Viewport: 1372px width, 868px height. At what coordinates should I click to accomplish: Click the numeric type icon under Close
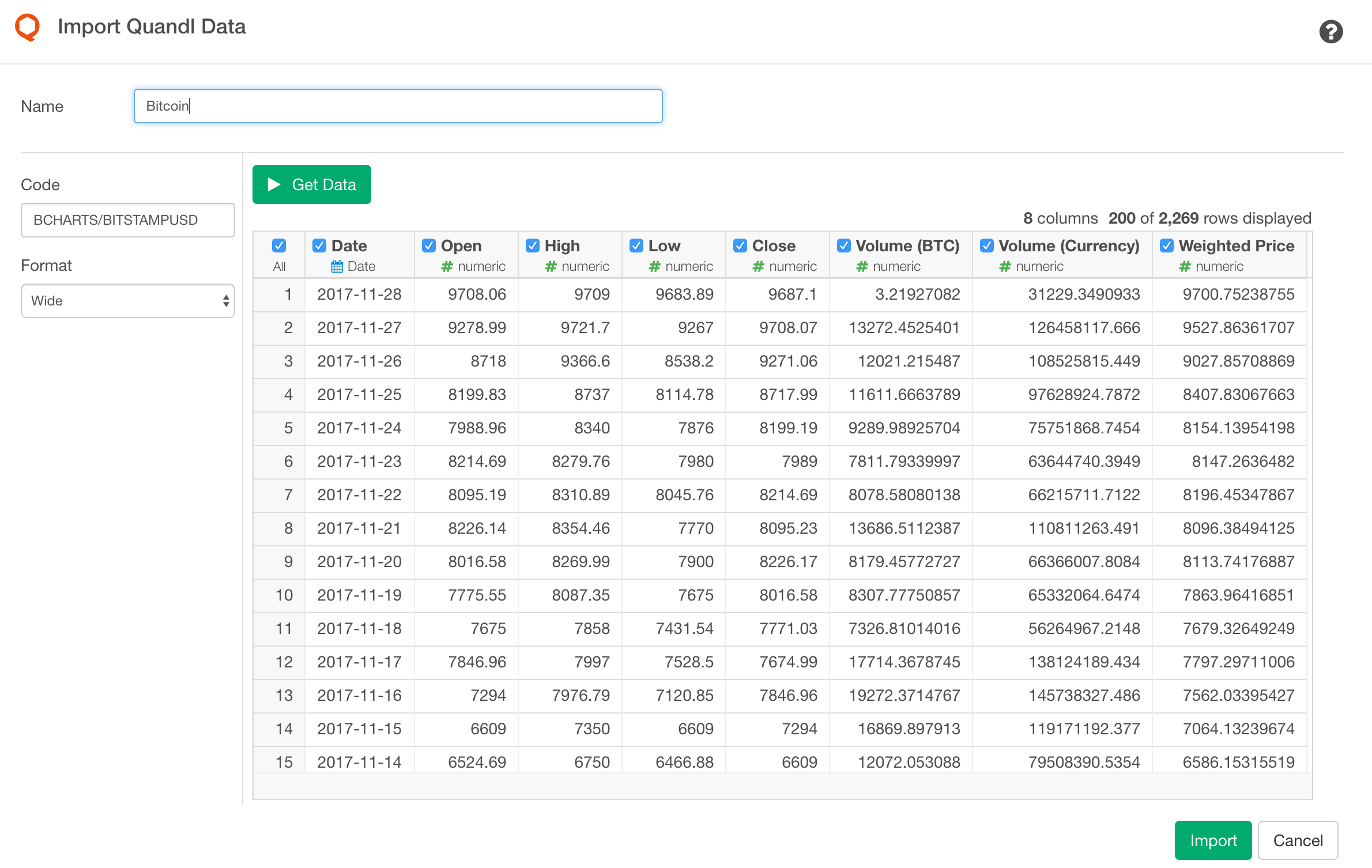[x=758, y=266]
